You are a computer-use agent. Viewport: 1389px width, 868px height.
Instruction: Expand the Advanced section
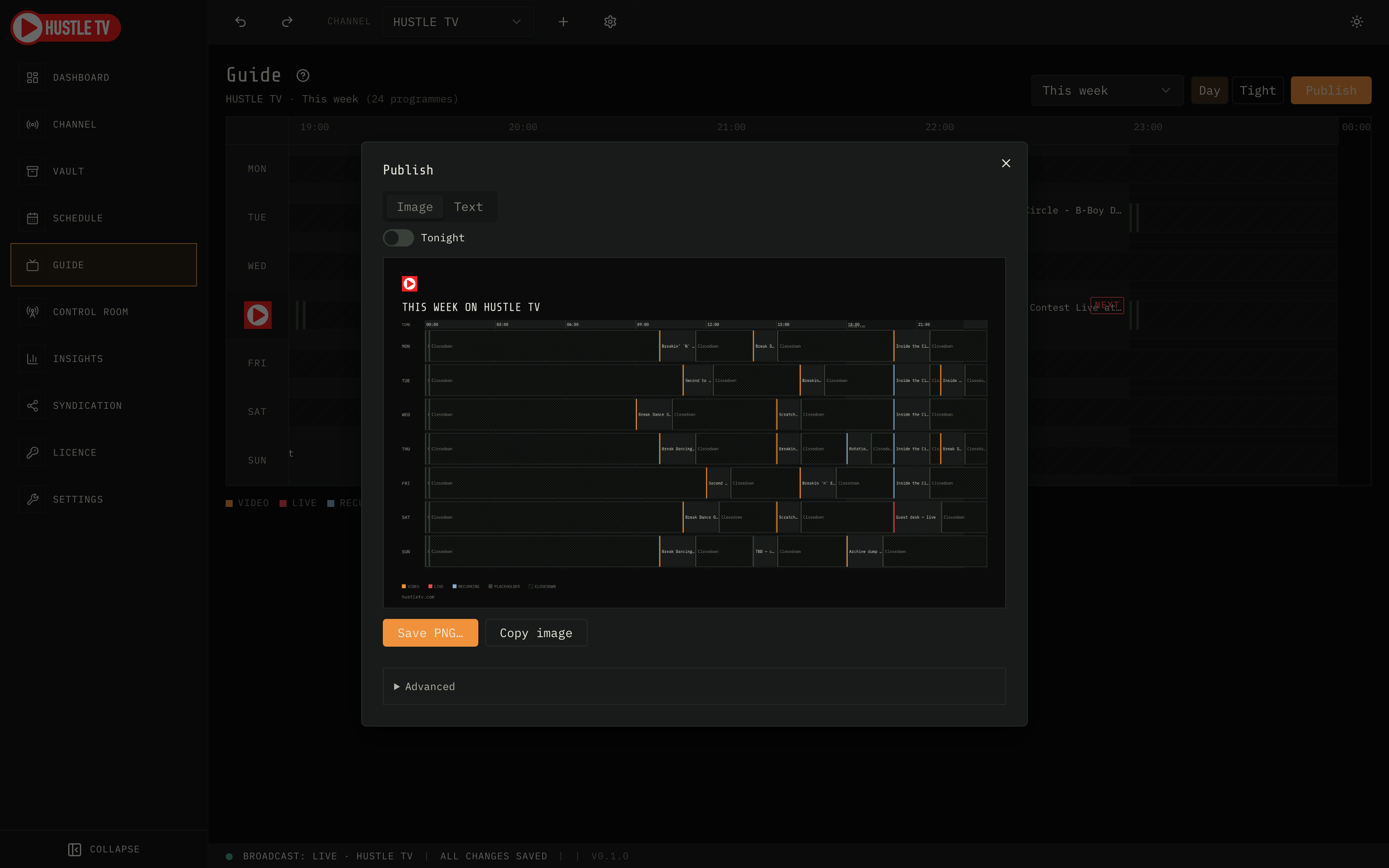coord(694,686)
